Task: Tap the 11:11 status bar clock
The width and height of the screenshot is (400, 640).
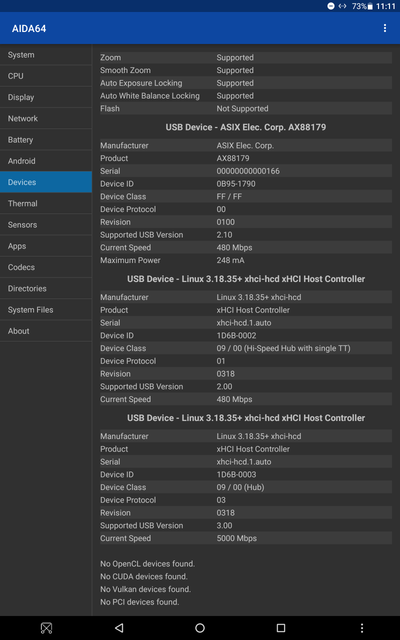Action: [386, 6]
